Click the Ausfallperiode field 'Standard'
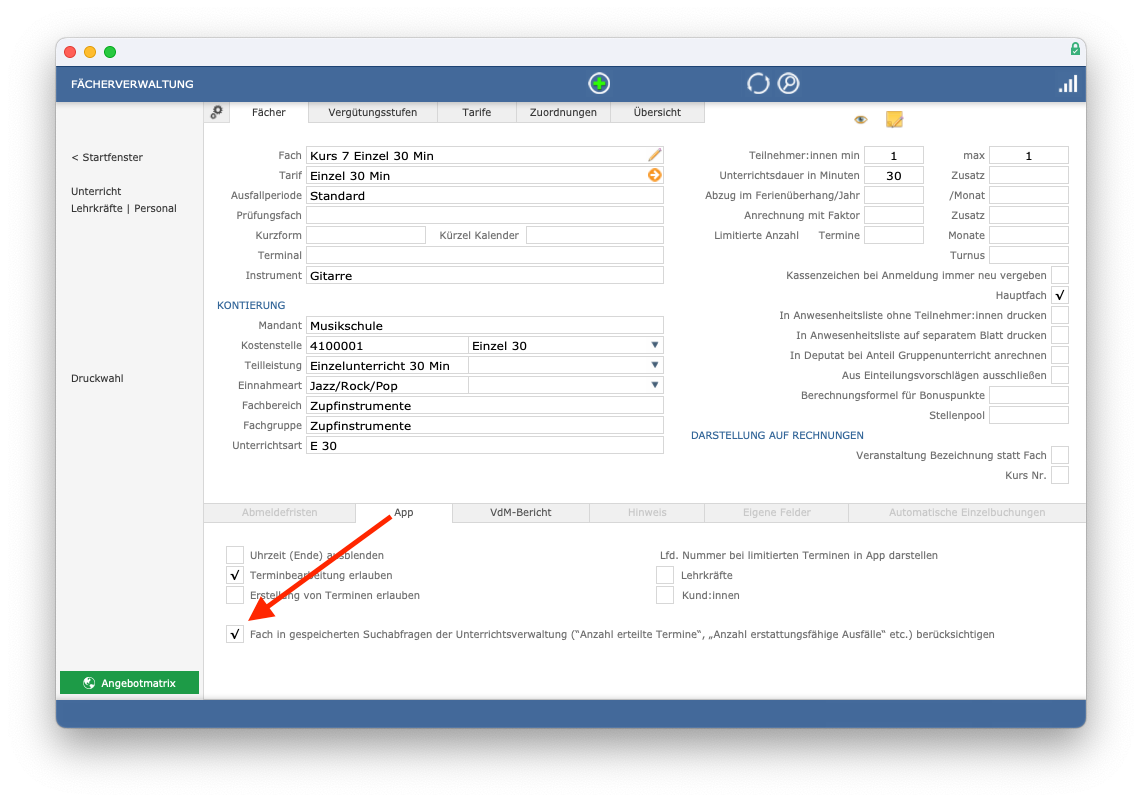Screen dimensions: 1142x802 (x=484, y=195)
